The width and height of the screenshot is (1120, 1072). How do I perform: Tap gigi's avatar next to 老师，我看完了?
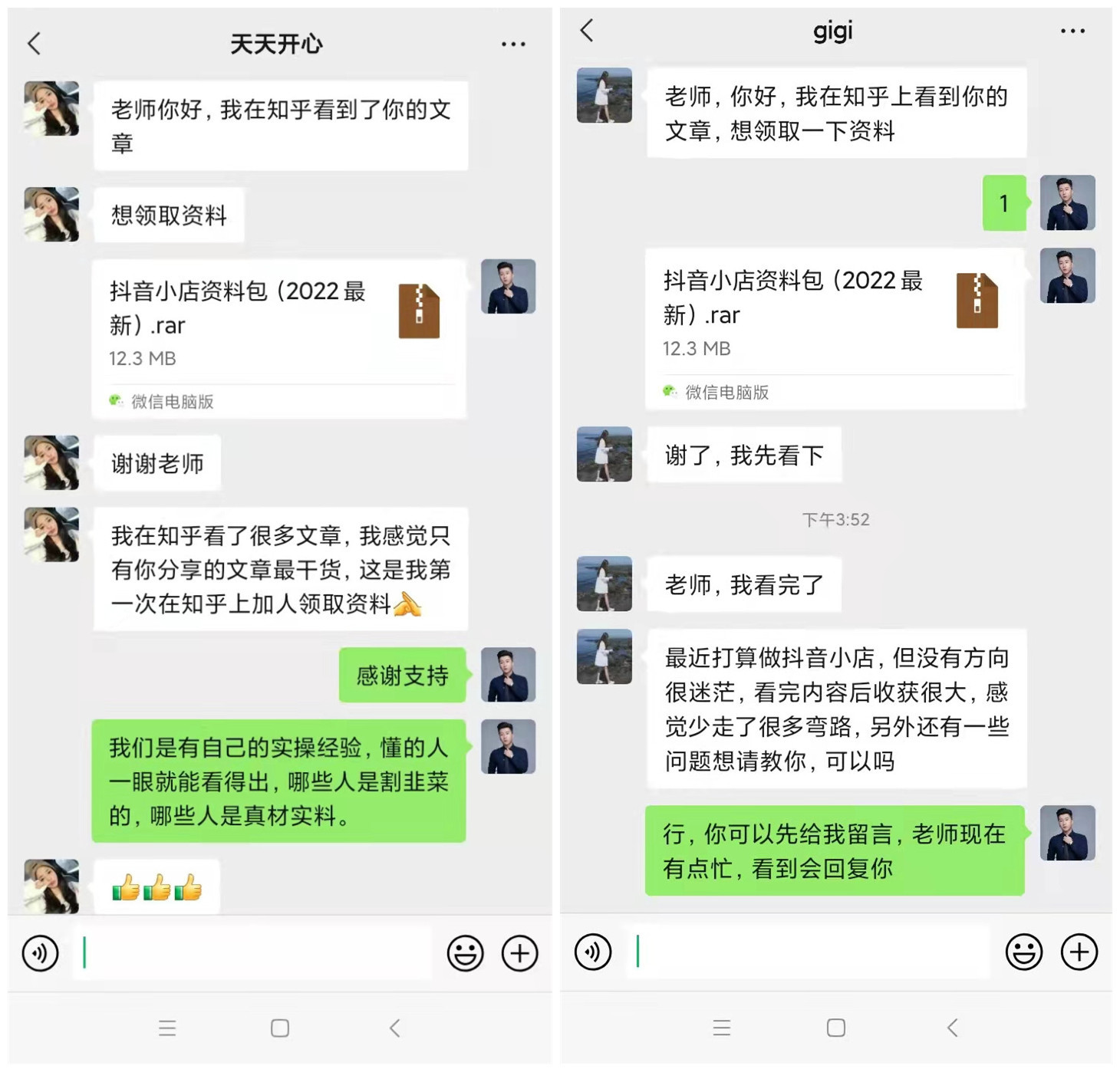604,584
